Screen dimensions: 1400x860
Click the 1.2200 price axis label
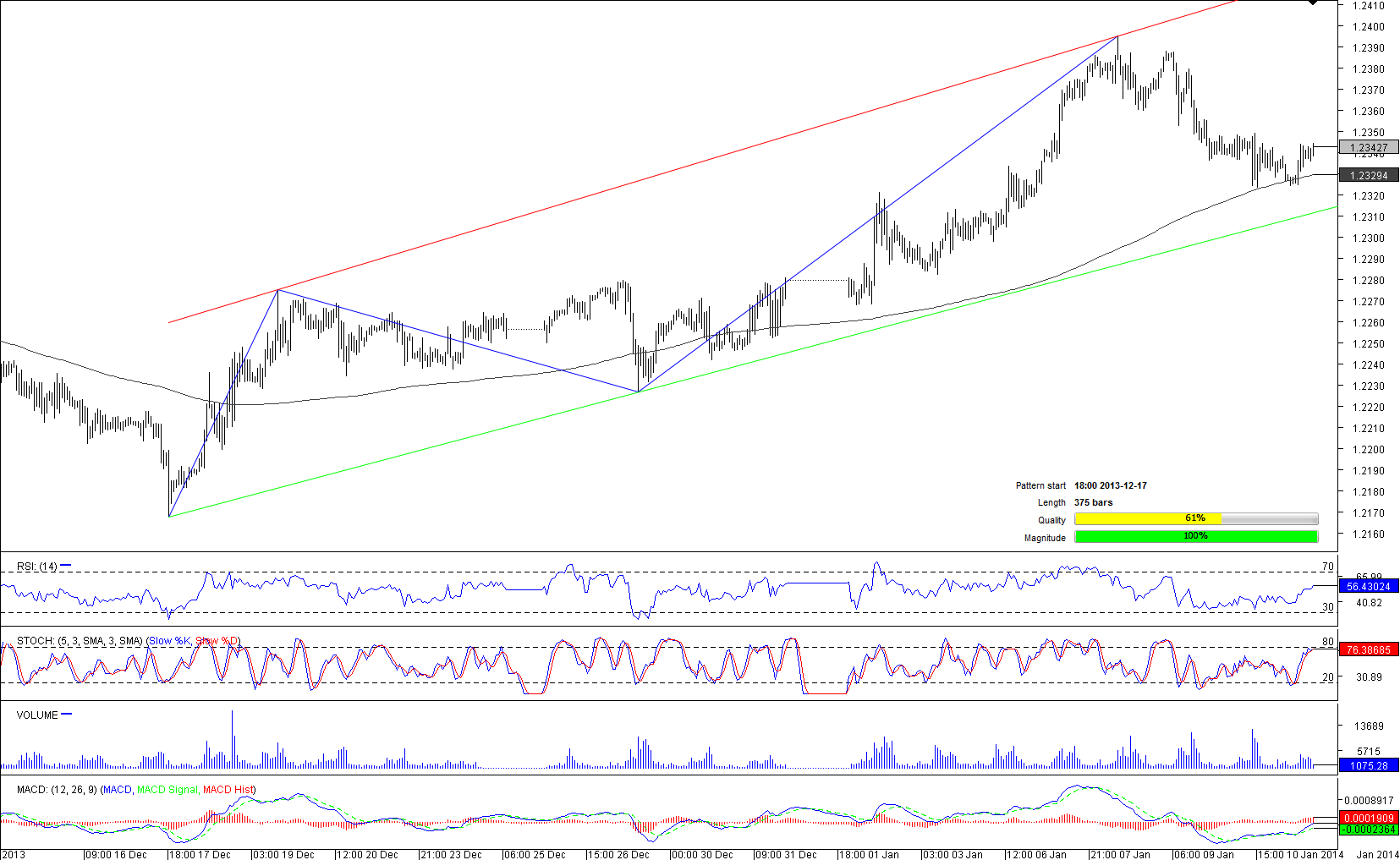click(x=1369, y=450)
